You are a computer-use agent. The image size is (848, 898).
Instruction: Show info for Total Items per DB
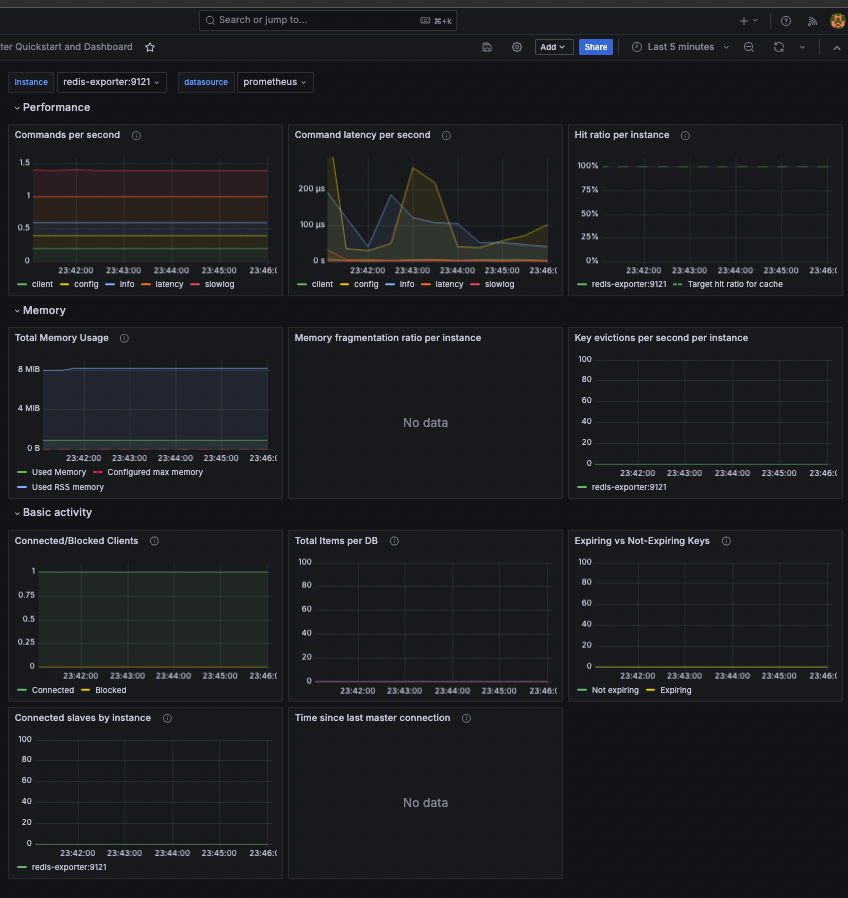click(394, 541)
